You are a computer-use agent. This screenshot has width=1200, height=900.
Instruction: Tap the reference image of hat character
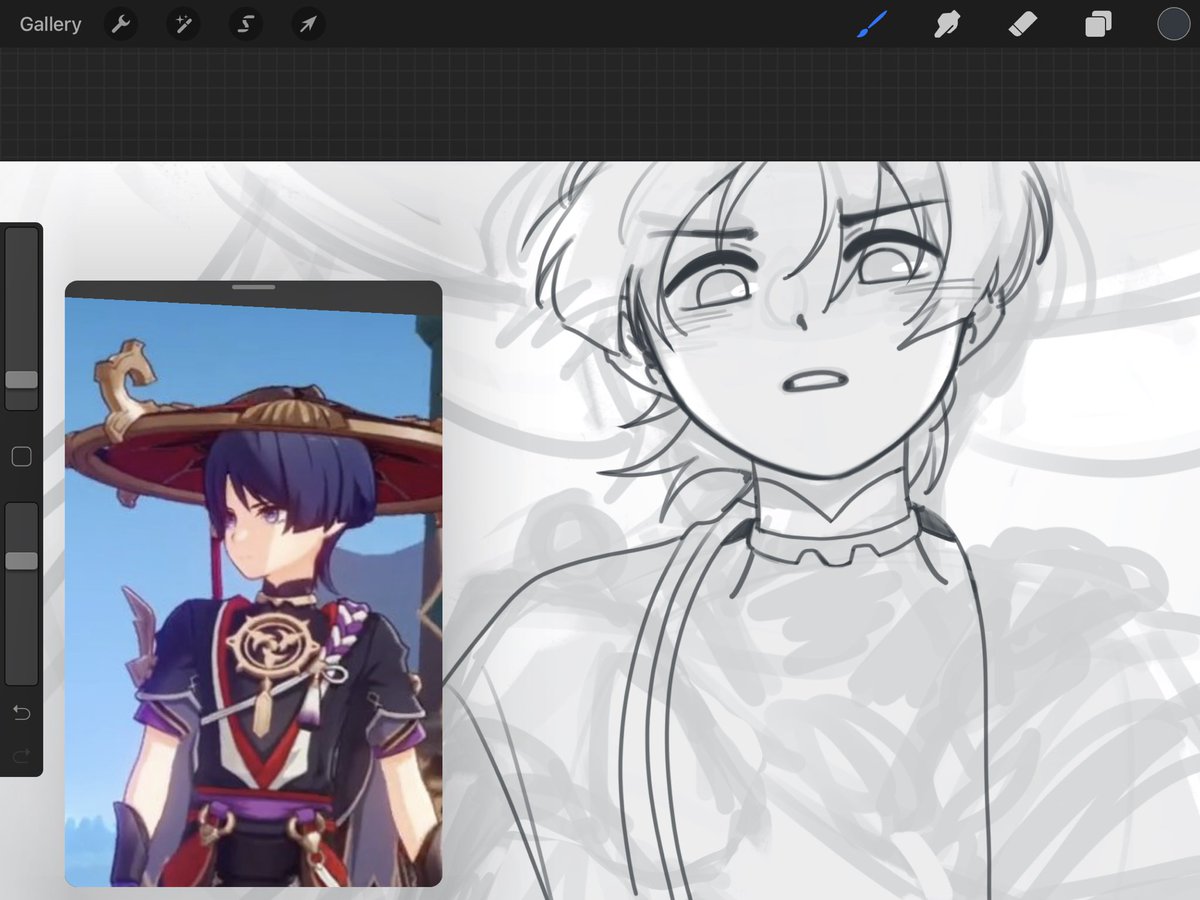tap(253, 592)
